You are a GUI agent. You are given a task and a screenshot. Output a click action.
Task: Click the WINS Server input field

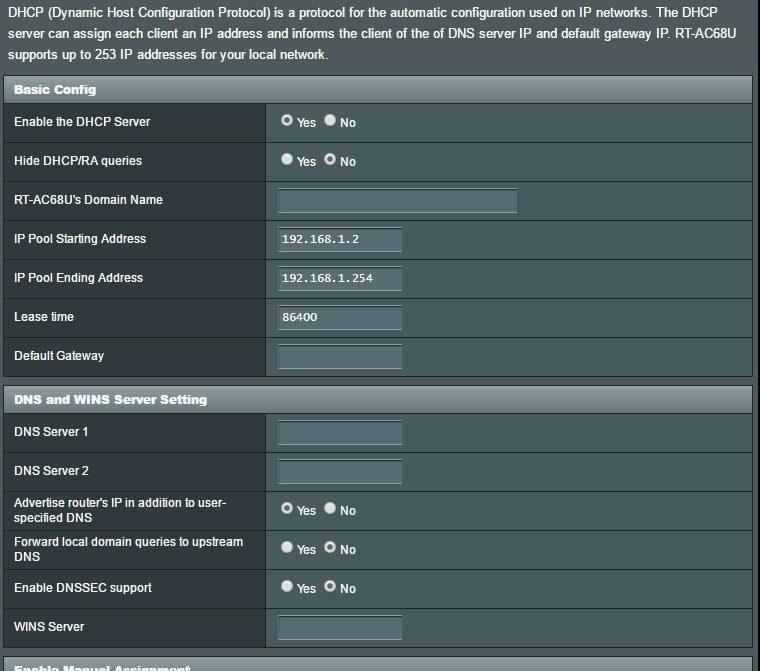(x=340, y=627)
